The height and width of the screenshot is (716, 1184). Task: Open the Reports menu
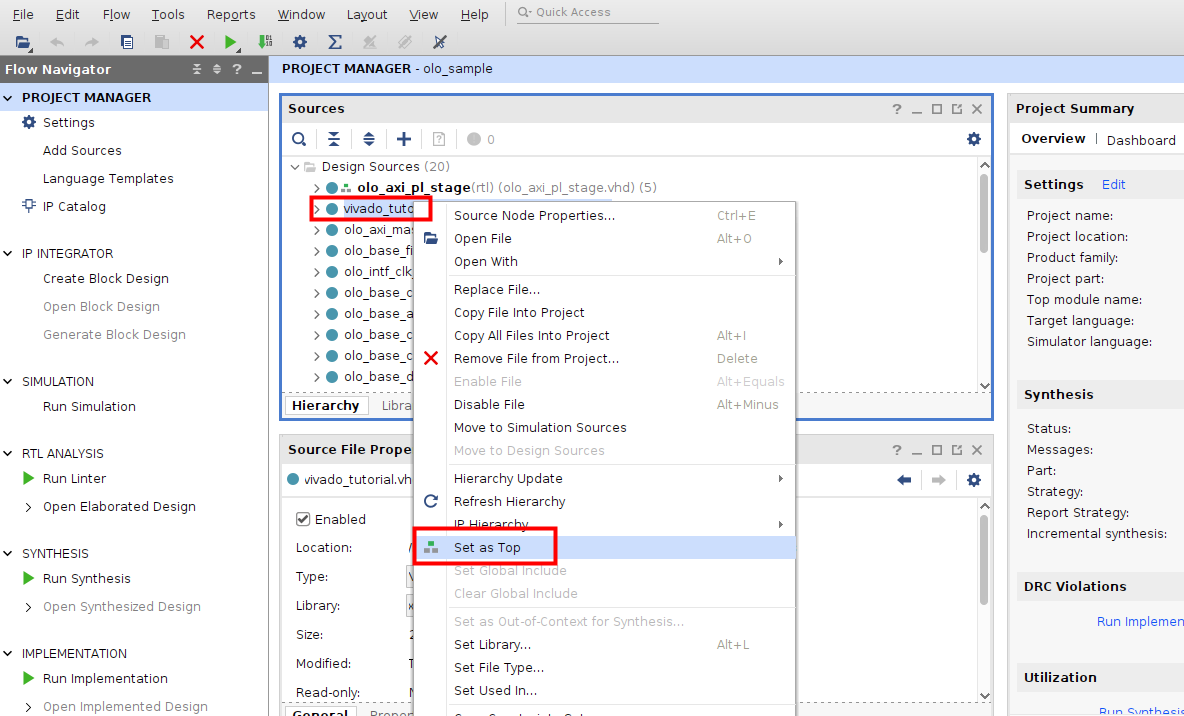pyautogui.click(x=231, y=14)
